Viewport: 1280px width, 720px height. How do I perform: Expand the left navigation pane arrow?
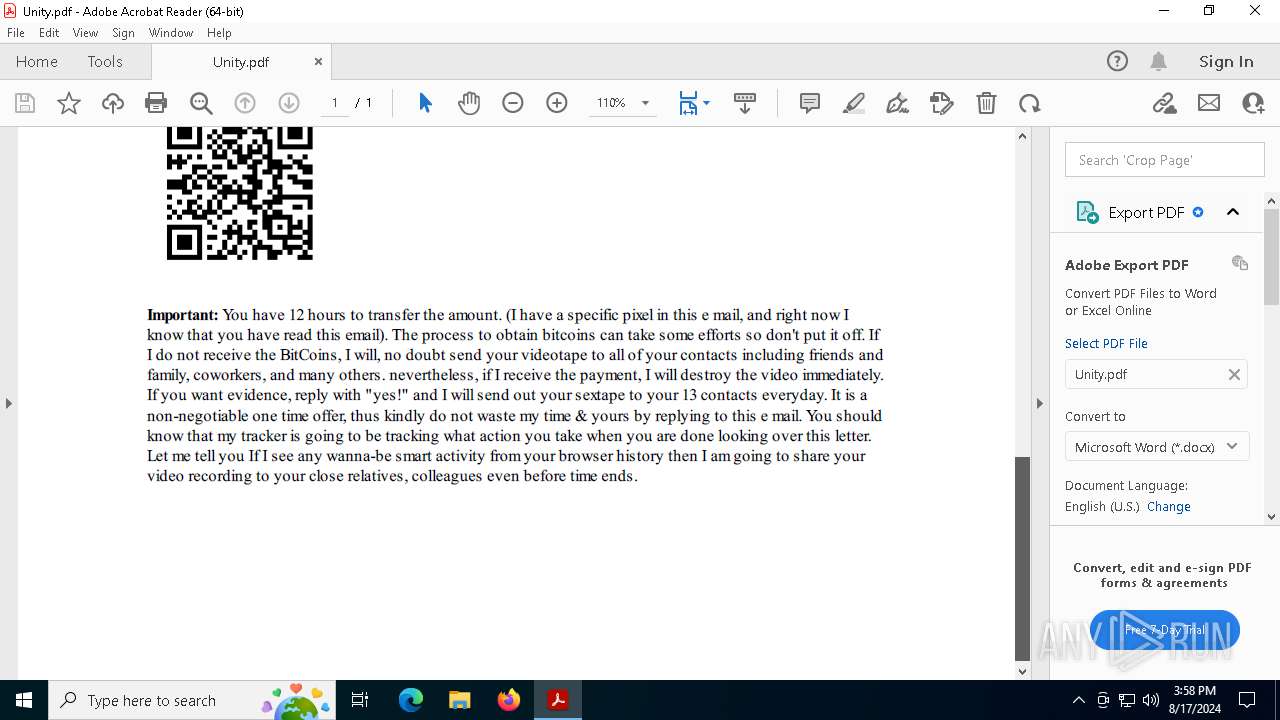[8, 403]
